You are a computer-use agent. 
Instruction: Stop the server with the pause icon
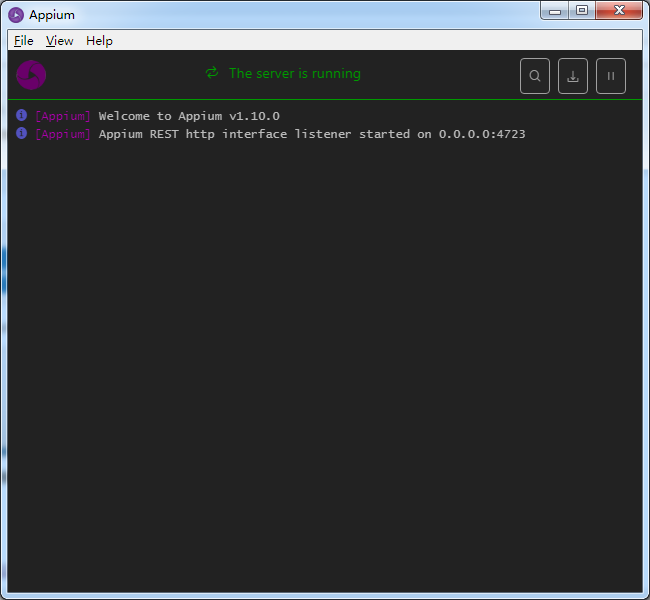point(611,76)
